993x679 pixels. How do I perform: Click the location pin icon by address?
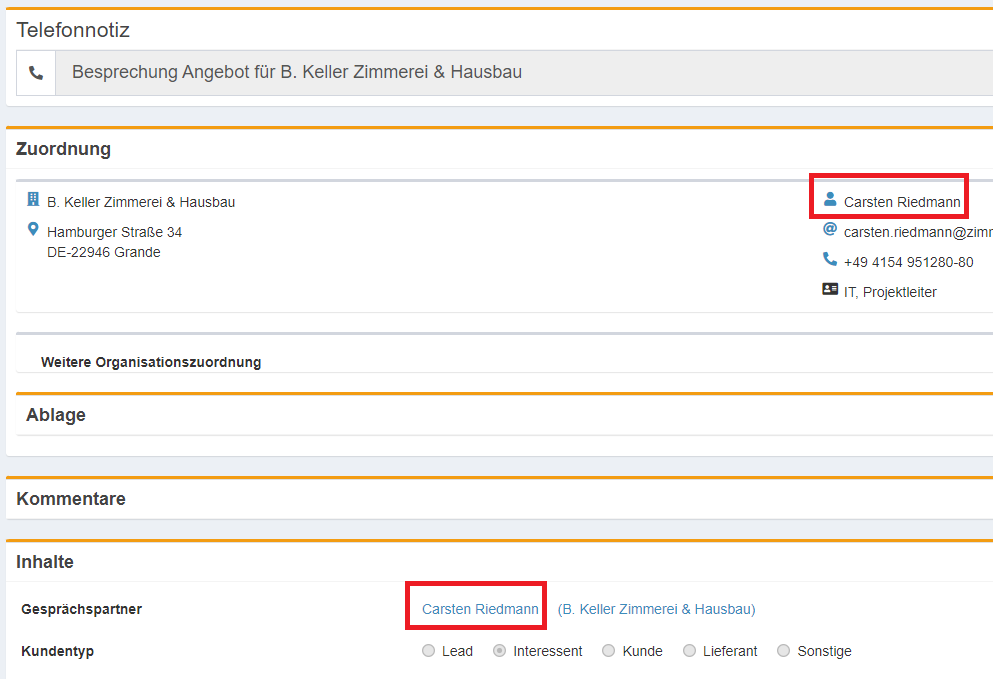(x=33, y=230)
